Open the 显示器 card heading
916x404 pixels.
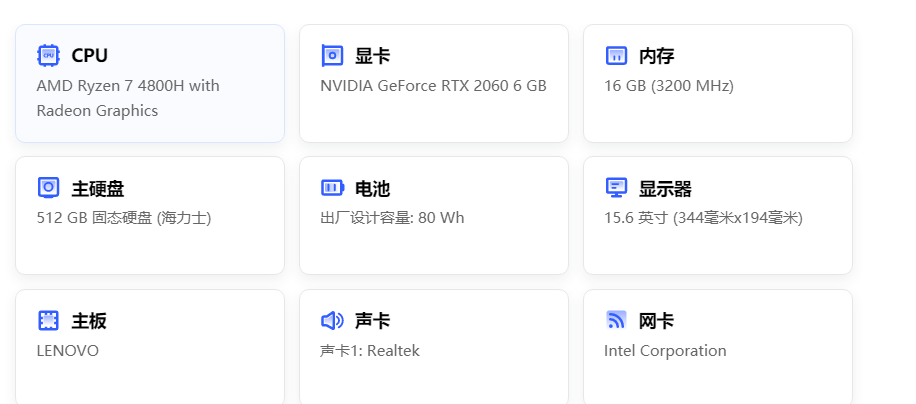[665, 189]
